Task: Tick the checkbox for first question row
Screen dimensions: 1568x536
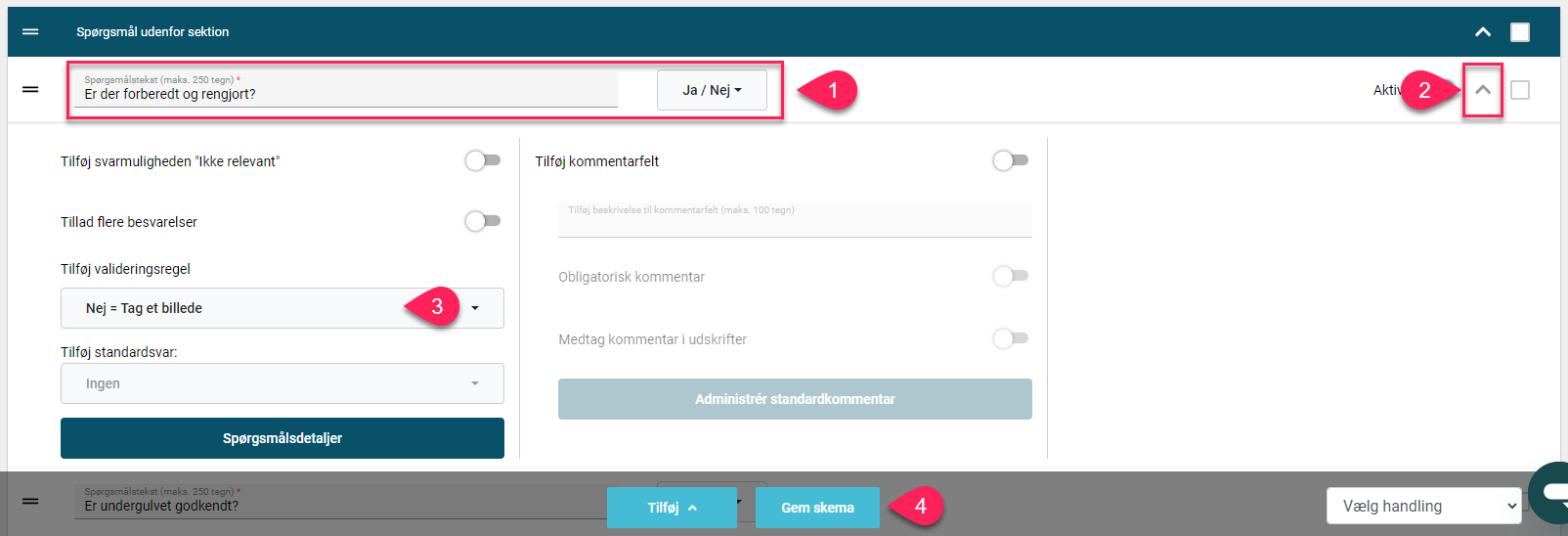Action: coord(1520,90)
